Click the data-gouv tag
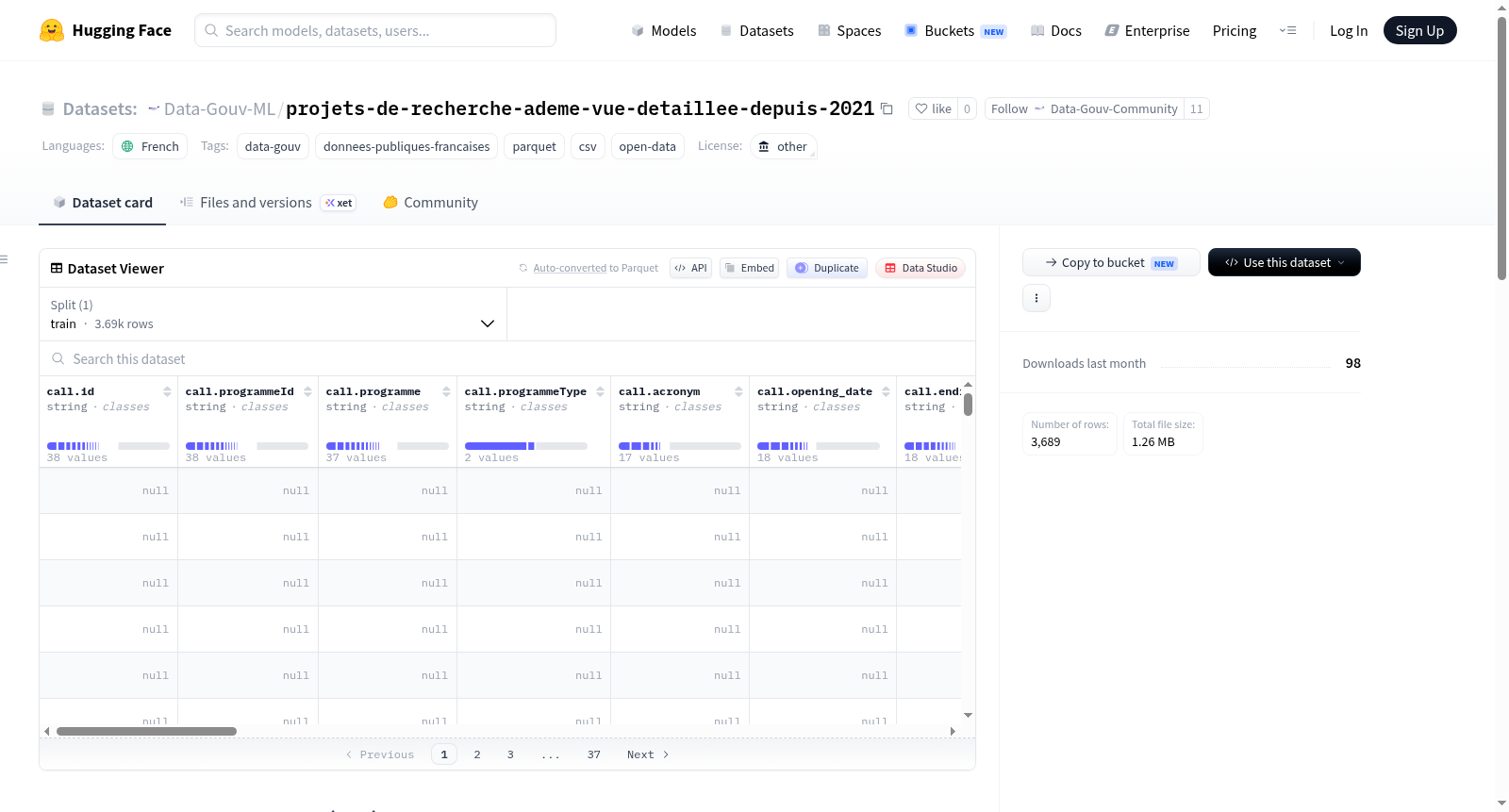 point(273,146)
